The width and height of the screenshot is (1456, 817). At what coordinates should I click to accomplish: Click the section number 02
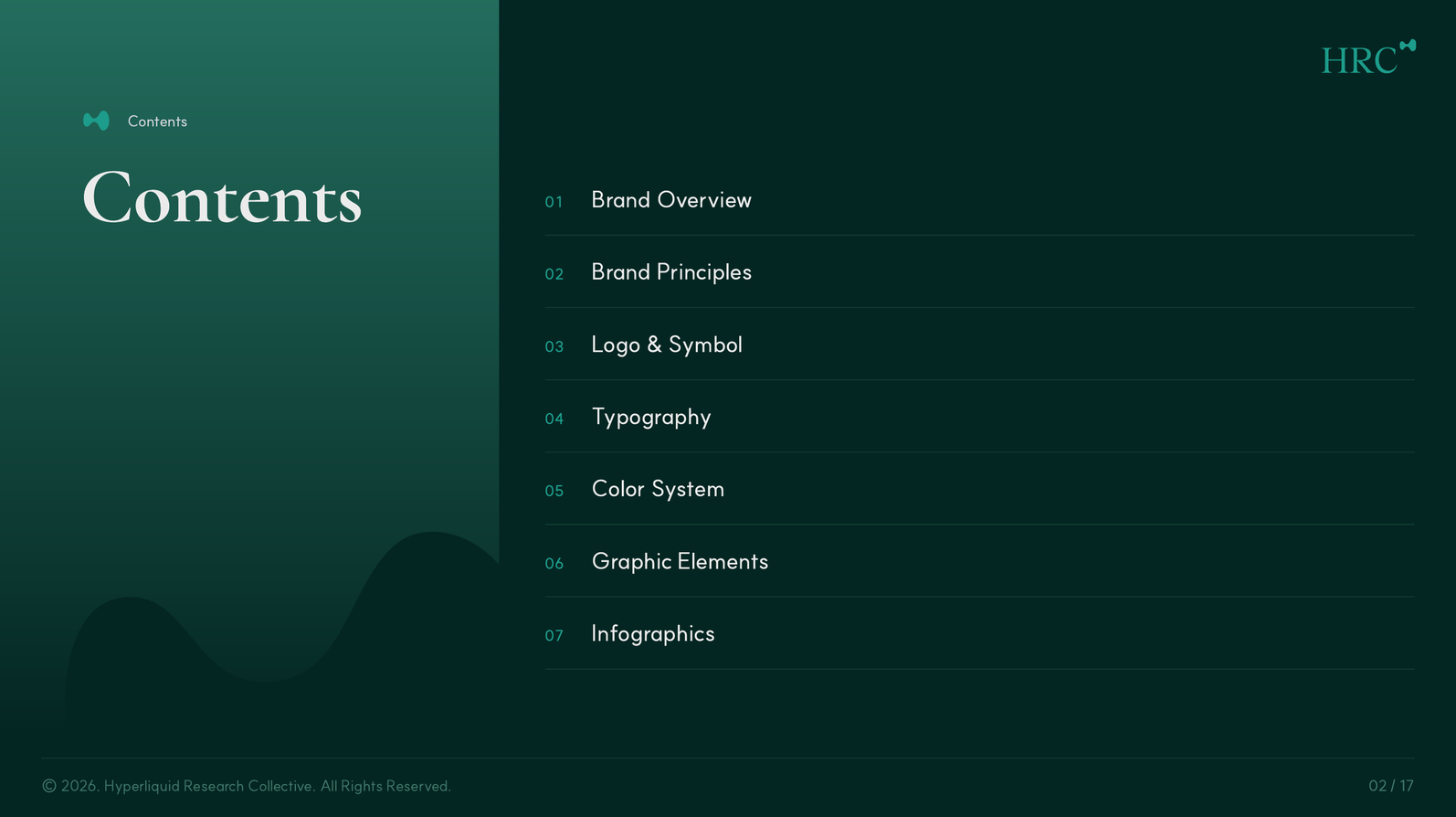point(554,274)
